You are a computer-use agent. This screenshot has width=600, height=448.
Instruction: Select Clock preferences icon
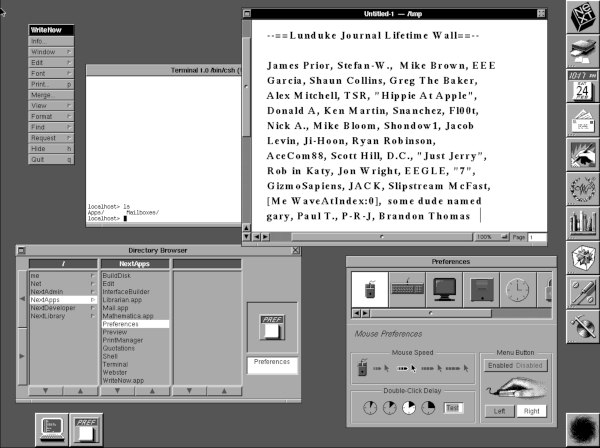click(x=518, y=290)
